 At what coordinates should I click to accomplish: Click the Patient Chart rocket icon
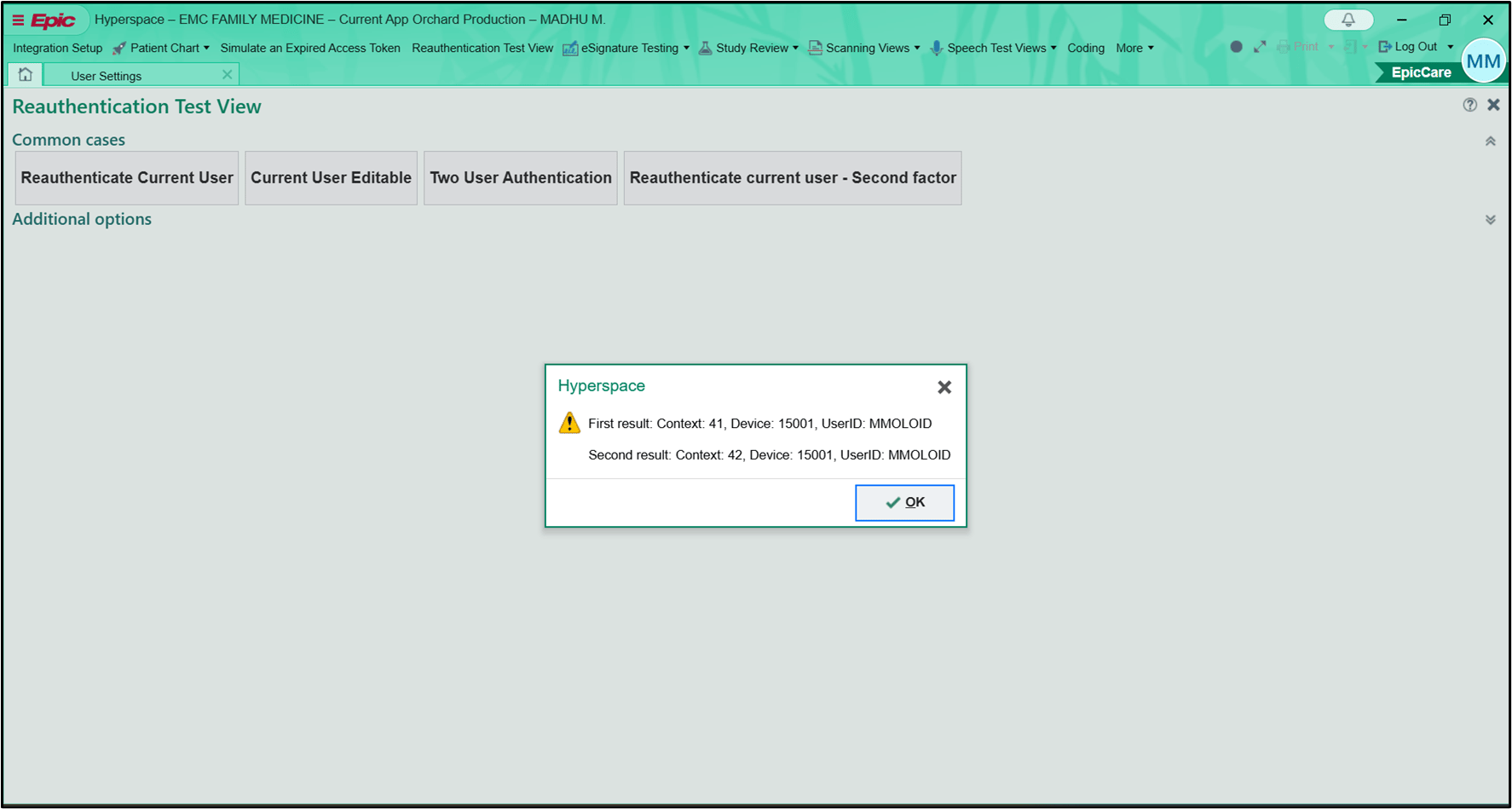[x=119, y=49]
